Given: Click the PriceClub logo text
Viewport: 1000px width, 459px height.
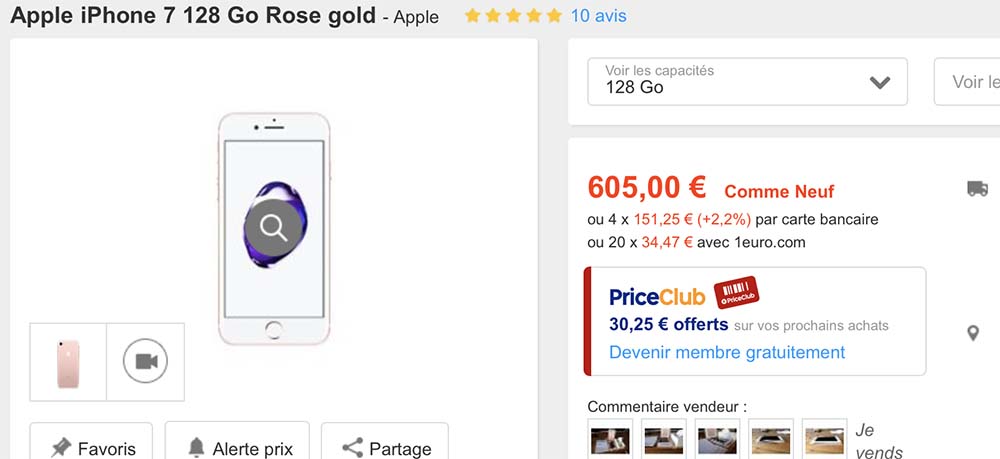Looking at the screenshot, I should (x=656, y=297).
